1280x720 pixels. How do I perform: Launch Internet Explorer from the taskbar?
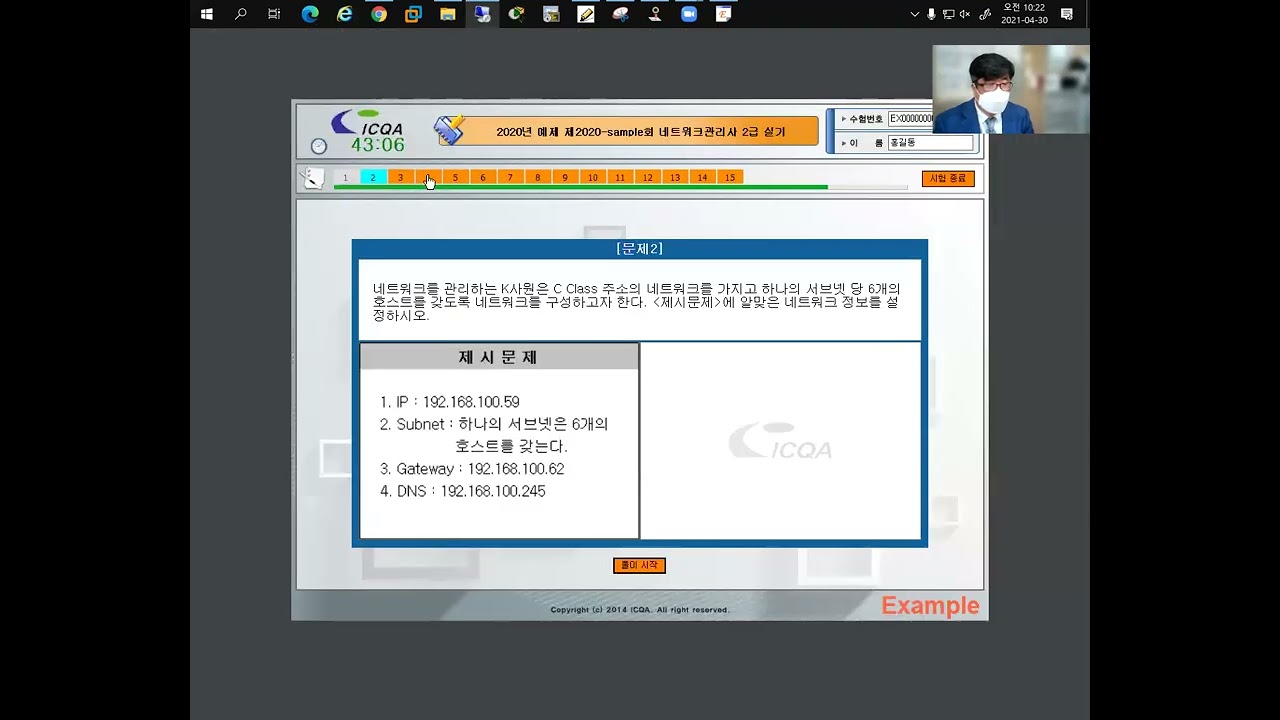pyautogui.click(x=345, y=14)
